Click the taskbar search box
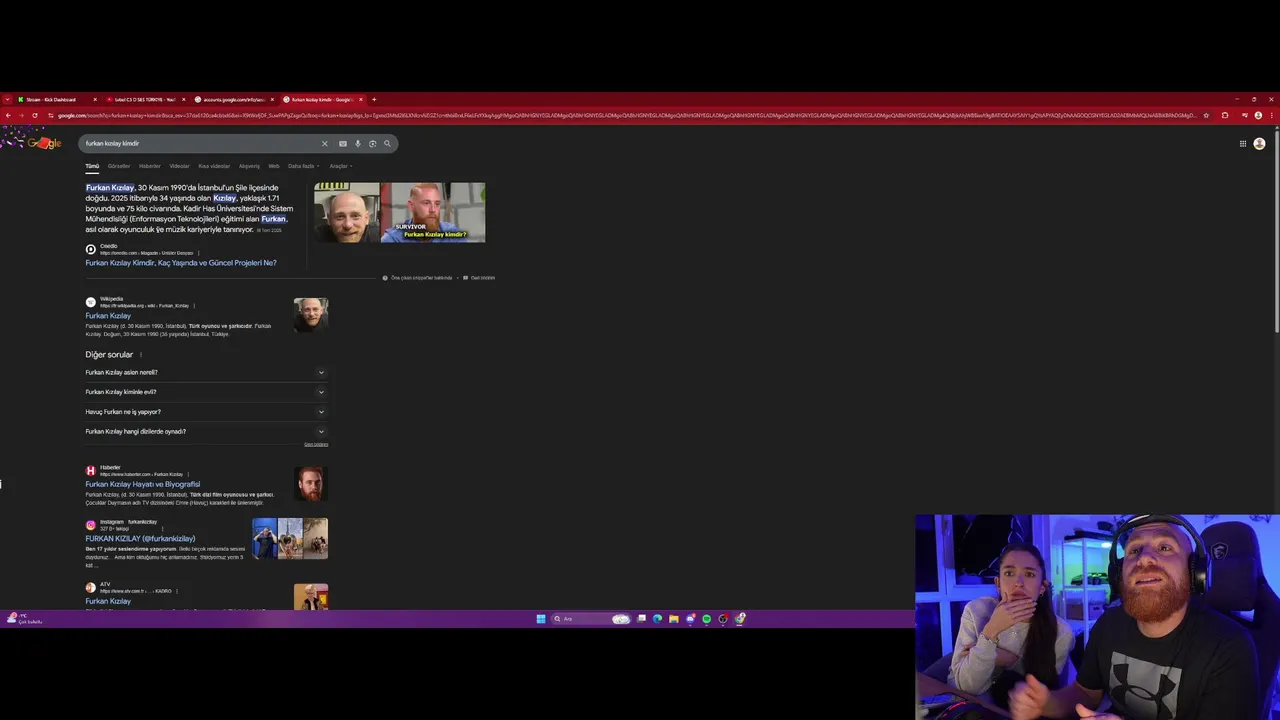This screenshot has height=720, width=1280. pyautogui.click(x=592, y=619)
